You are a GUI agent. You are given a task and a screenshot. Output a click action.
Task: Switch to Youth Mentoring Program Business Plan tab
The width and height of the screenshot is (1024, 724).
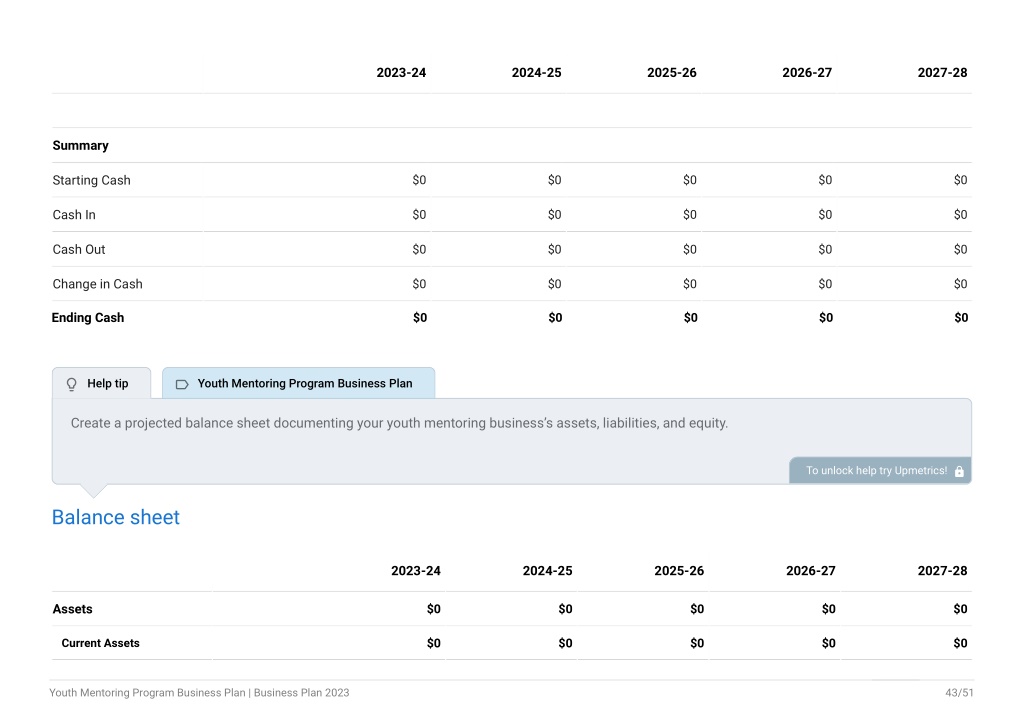(x=298, y=383)
